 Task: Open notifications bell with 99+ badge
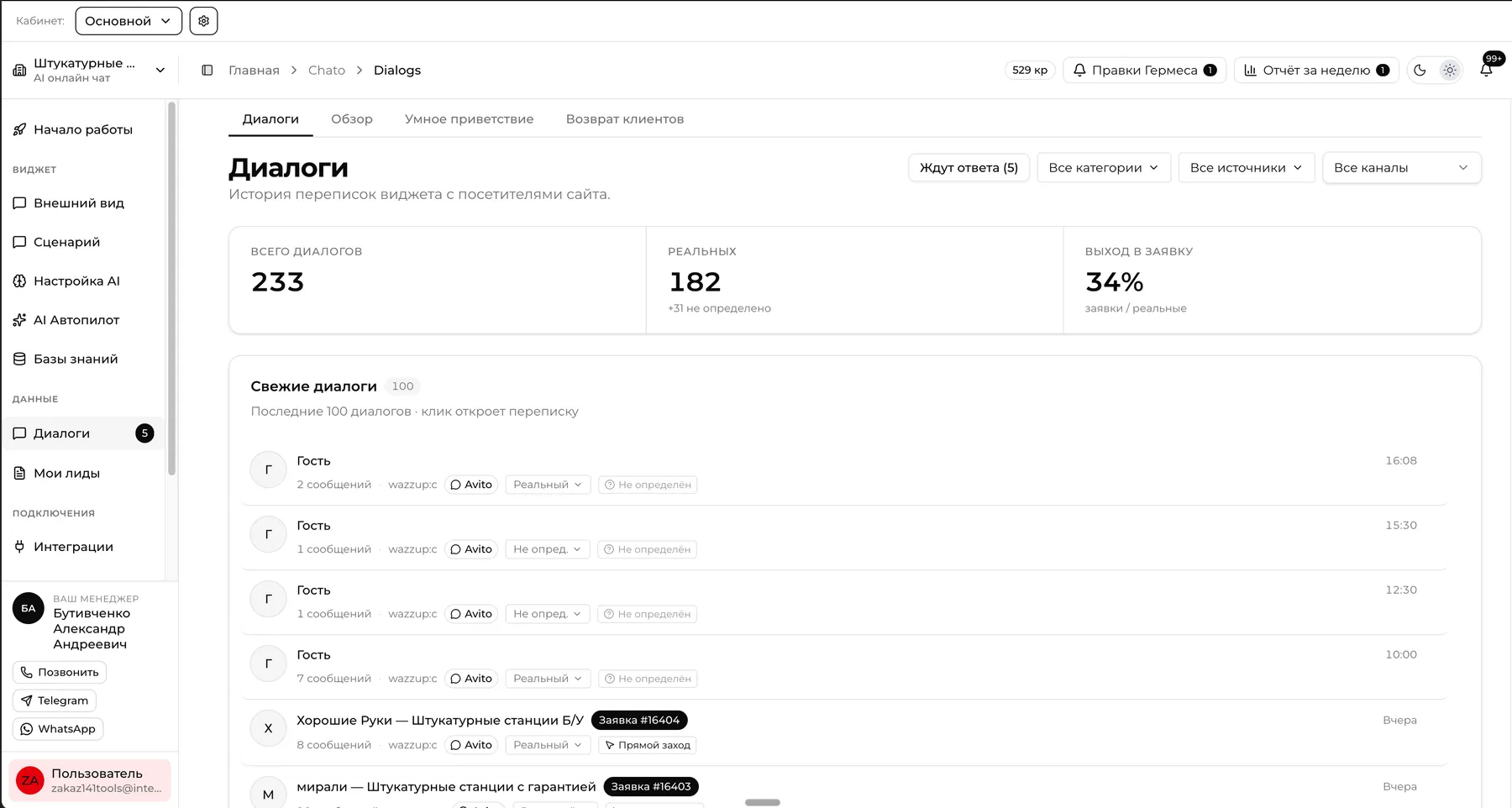1486,70
